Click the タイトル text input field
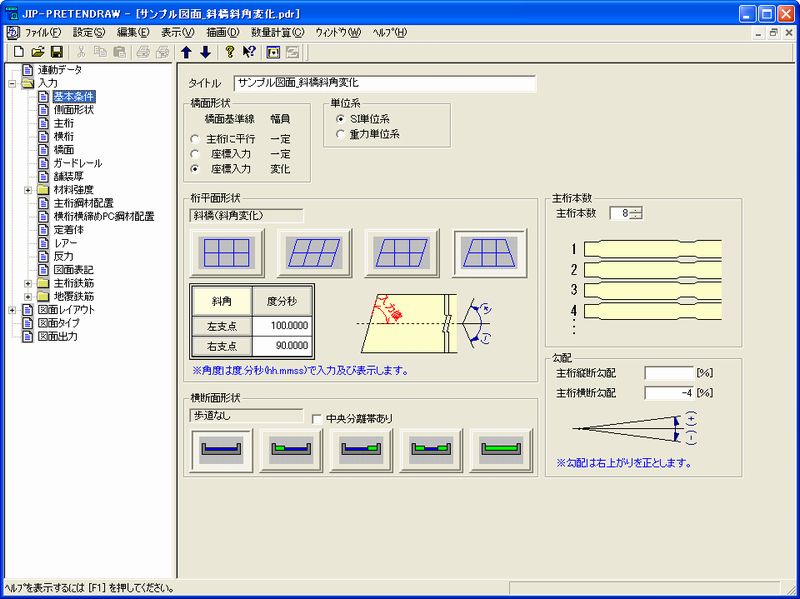The height and width of the screenshot is (599, 800). [385, 84]
